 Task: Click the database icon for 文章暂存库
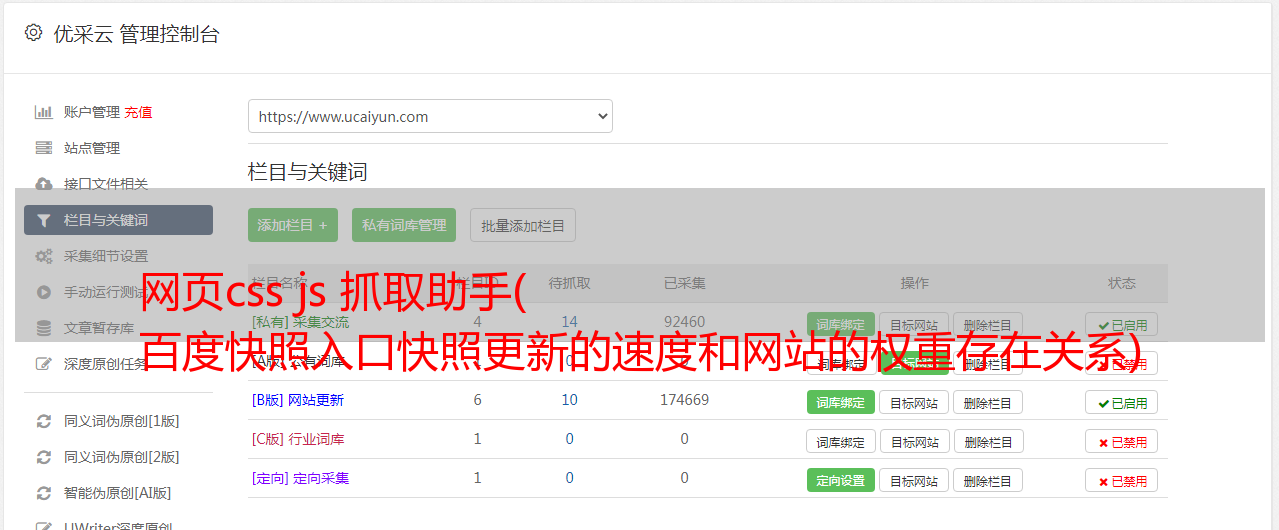tap(44, 328)
